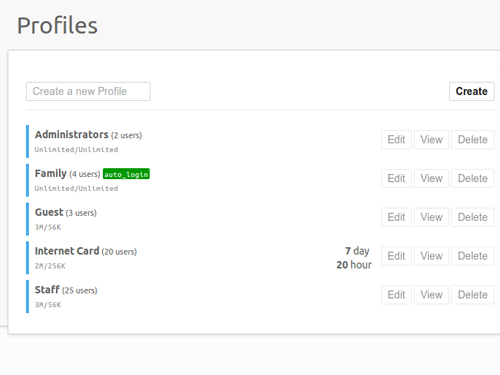The height and width of the screenshot is (375, 500).
Task: Click the Create a new Profile field
Action: click(x=88, y=91)
